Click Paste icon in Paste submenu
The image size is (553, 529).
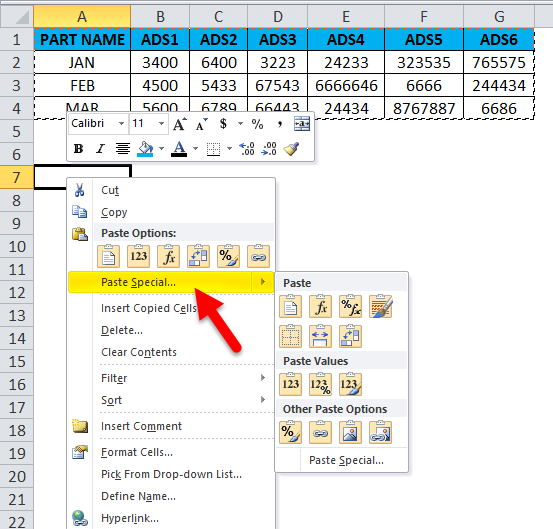290,306
